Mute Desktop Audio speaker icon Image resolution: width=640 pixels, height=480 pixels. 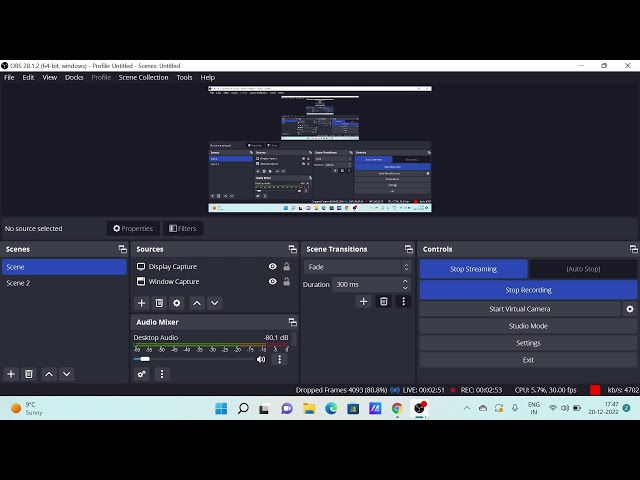pyautogui.click(x=261, y=359)
